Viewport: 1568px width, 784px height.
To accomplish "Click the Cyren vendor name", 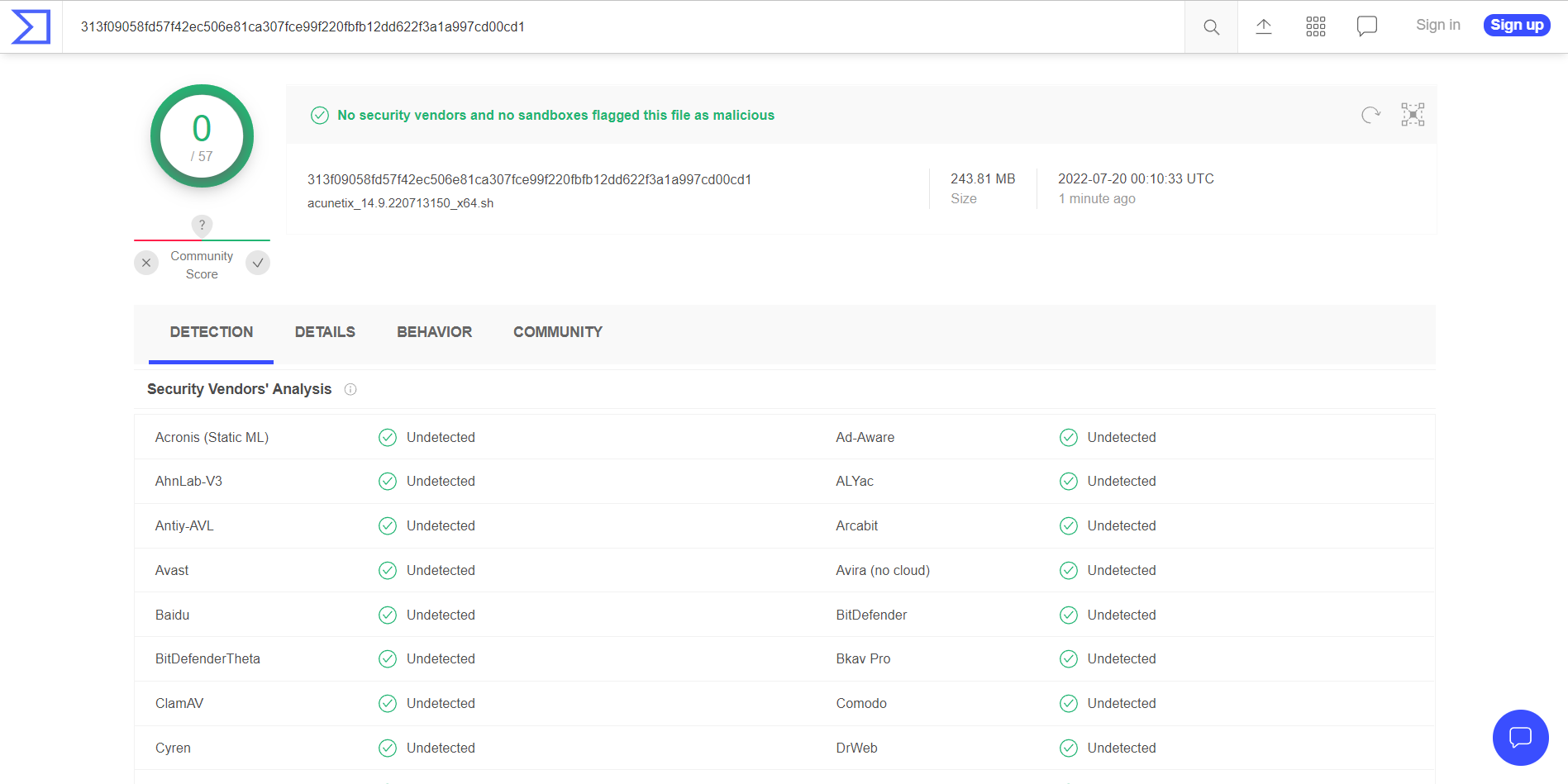I will 173,748.
